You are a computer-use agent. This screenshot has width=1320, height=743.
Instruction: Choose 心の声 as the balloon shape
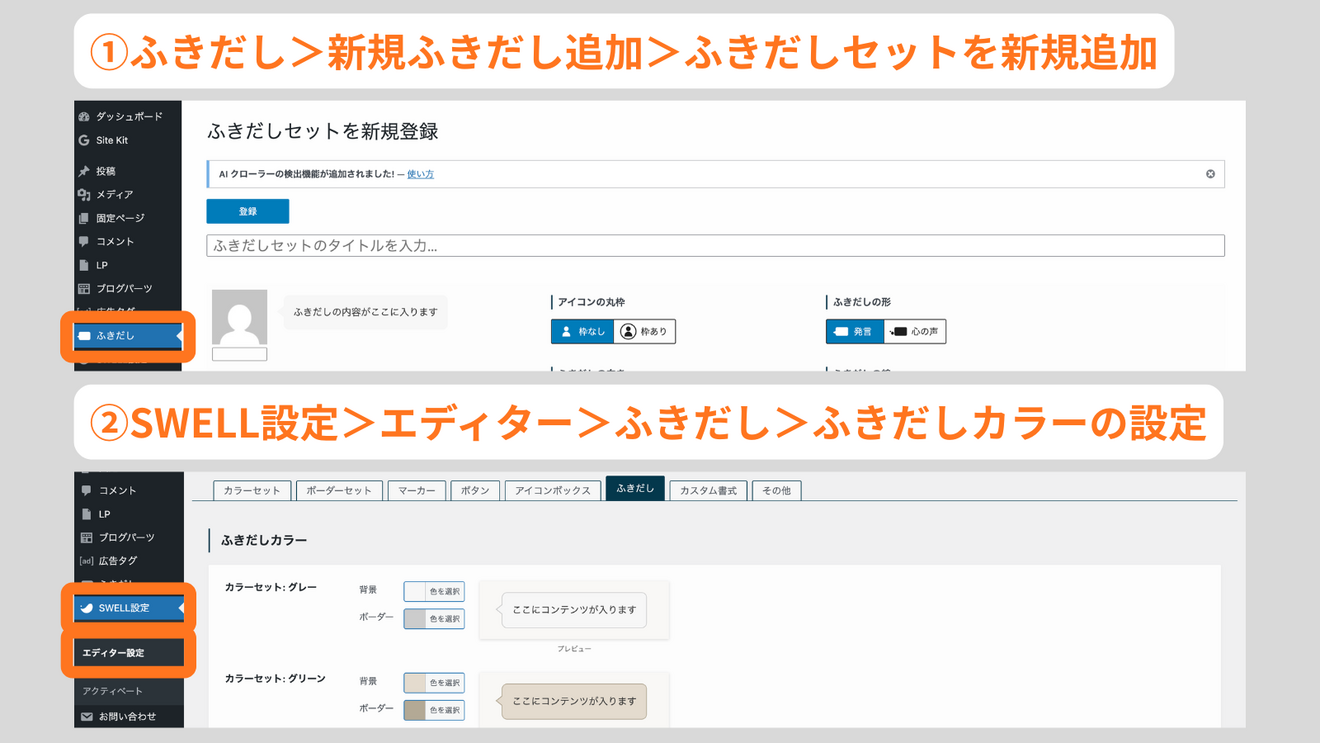(914, 332)
